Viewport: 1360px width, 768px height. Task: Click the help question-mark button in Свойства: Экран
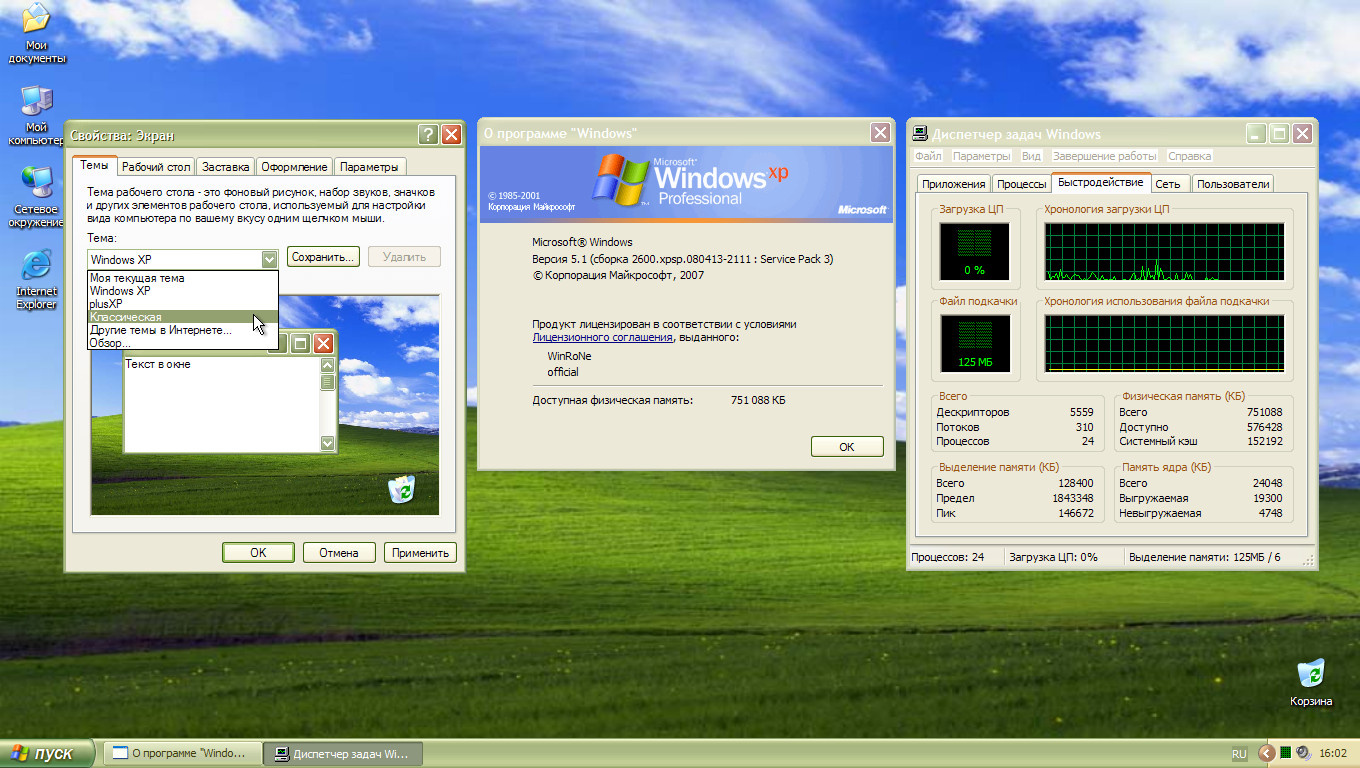[428, 135]
